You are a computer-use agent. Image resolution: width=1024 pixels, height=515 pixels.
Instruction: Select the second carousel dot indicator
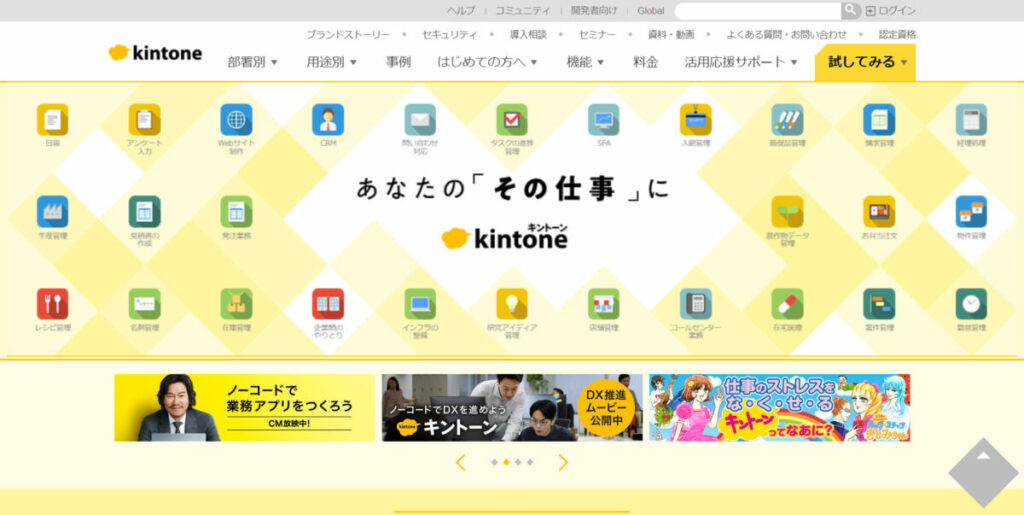point(506,462)
